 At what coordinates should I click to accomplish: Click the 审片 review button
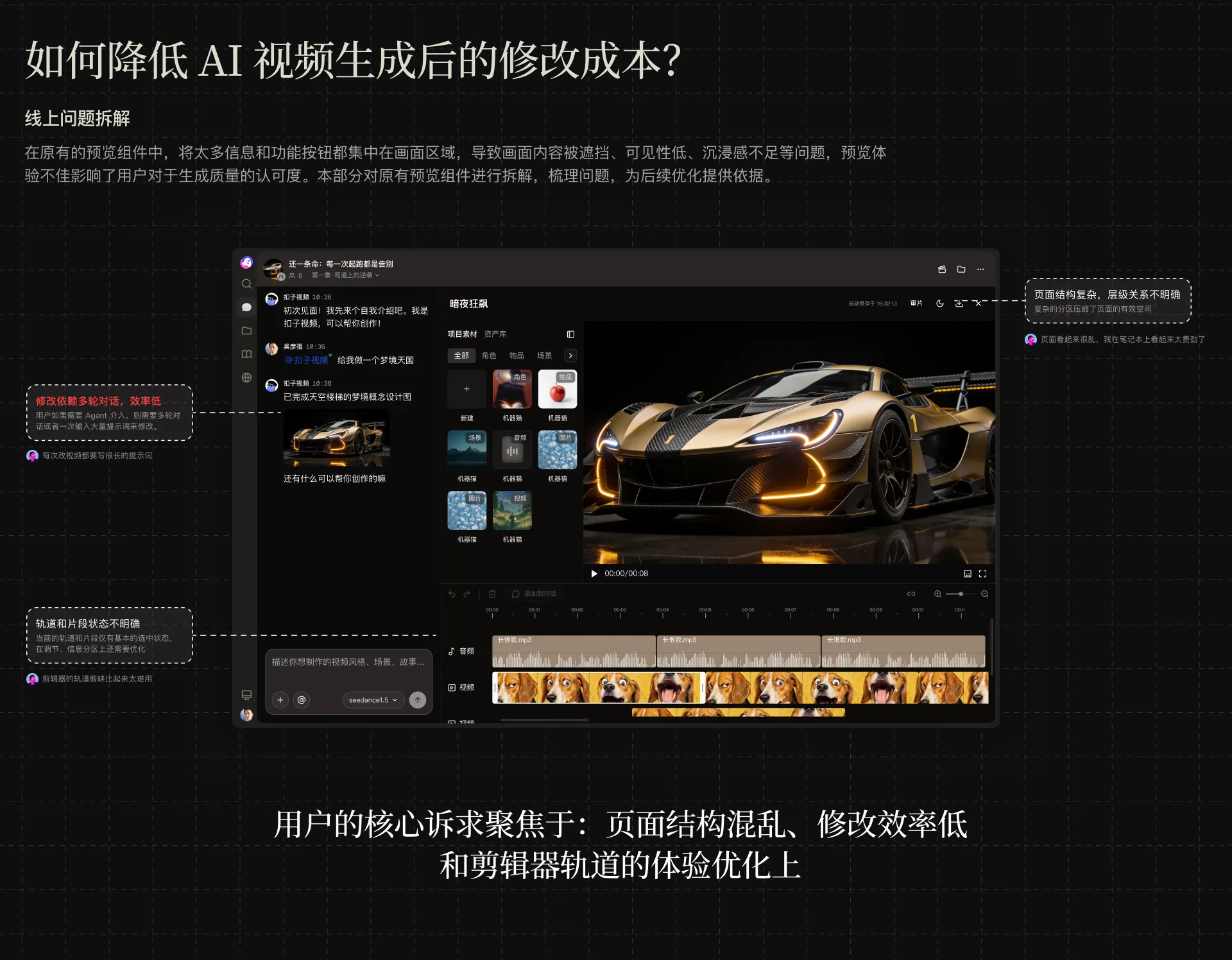916,304
